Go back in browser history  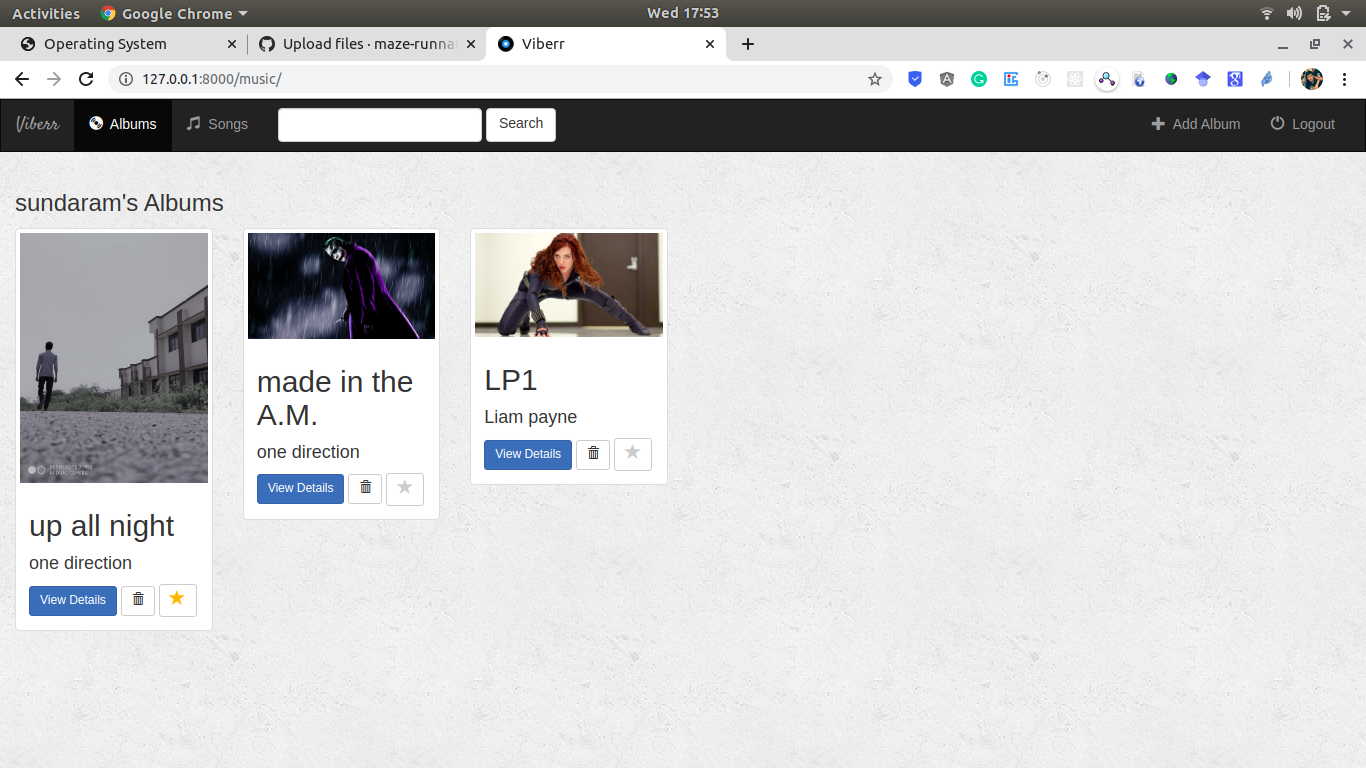[x=22, y=79]
